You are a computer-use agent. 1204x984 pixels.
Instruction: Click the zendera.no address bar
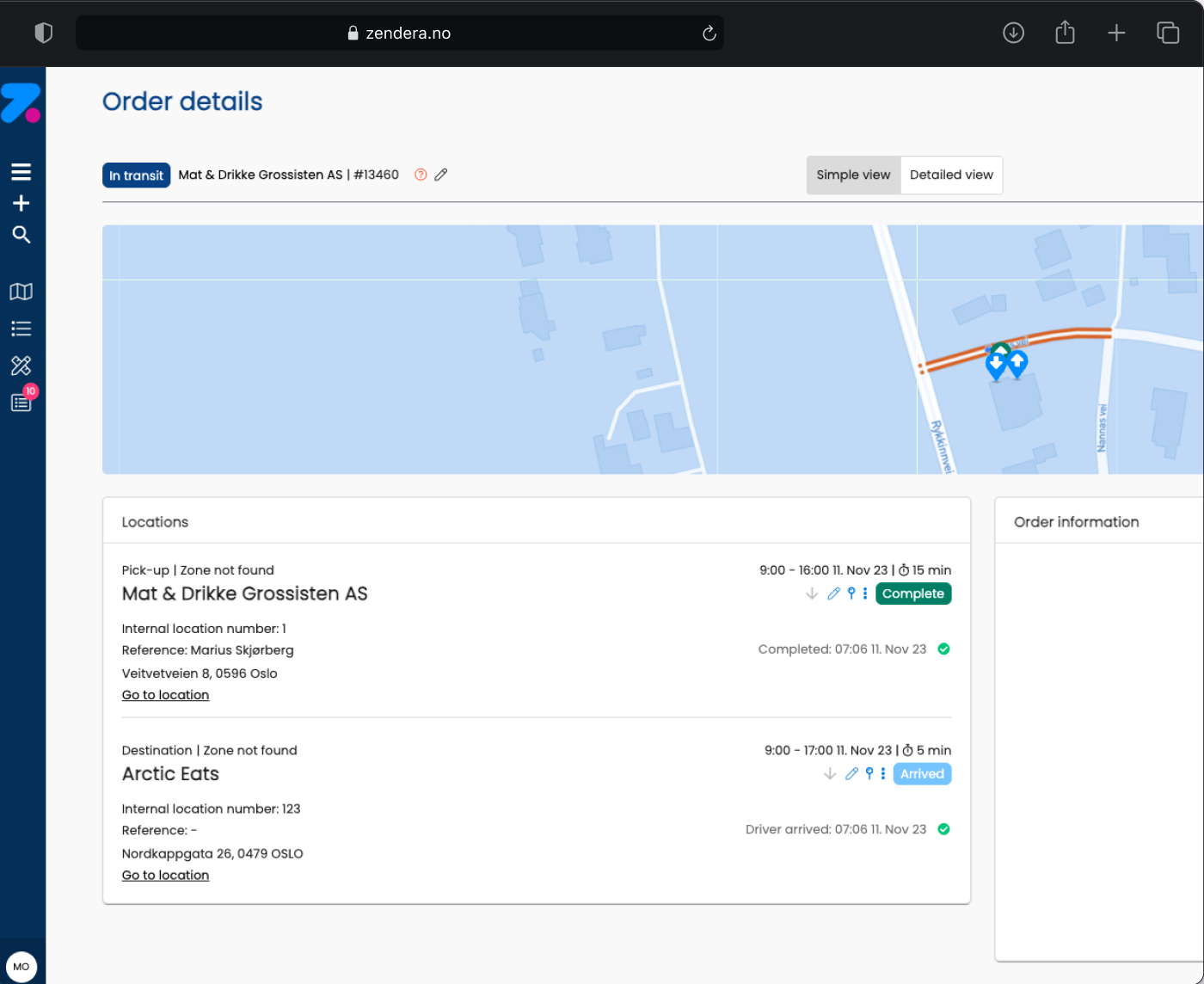tap(400, 34)
